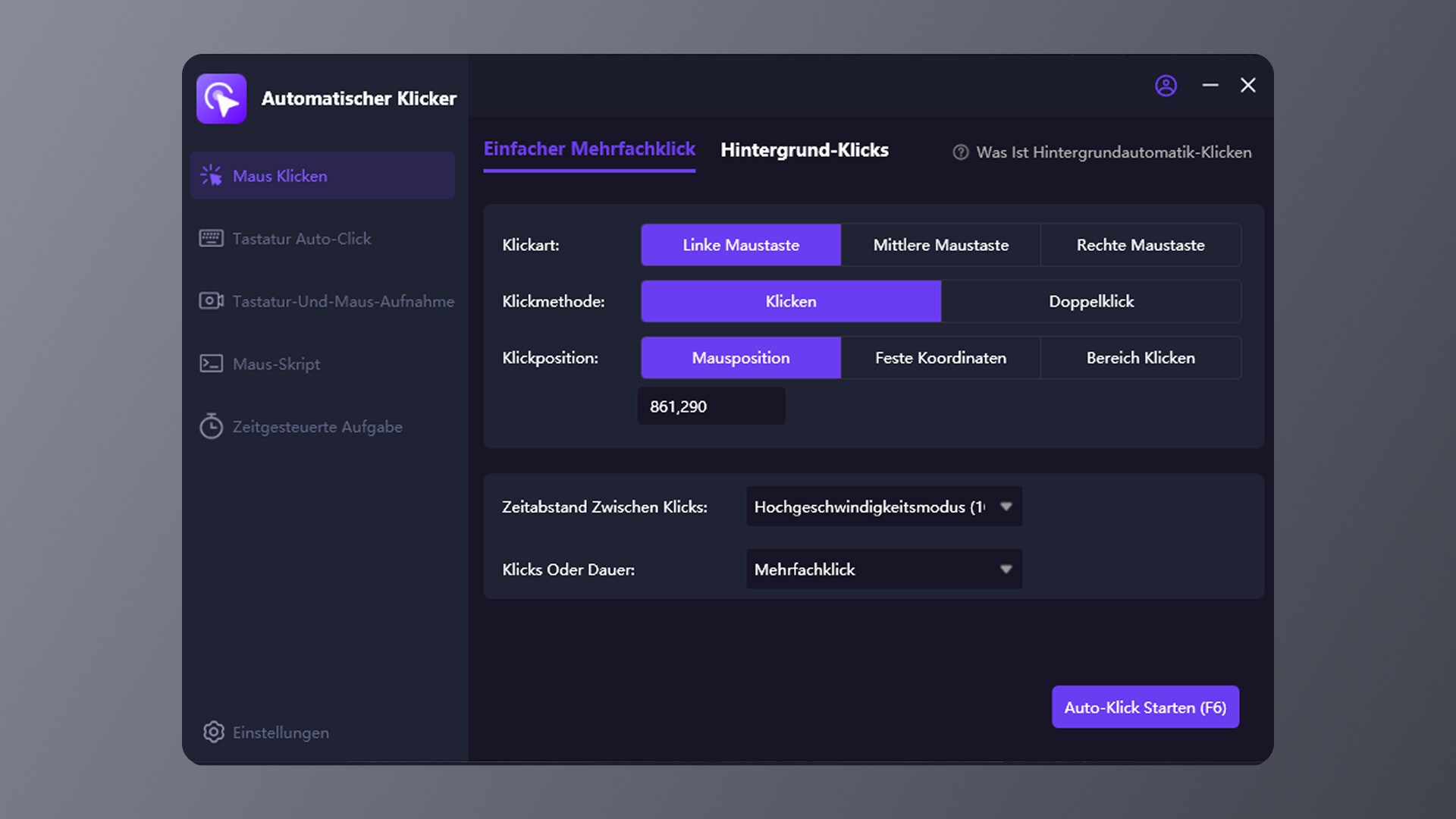Open Tastatur-Und-Maus-Aufnahme recorder icon
Image resolution: width=1456 pixels, height=819 pixels.
(x=211, y=301)
